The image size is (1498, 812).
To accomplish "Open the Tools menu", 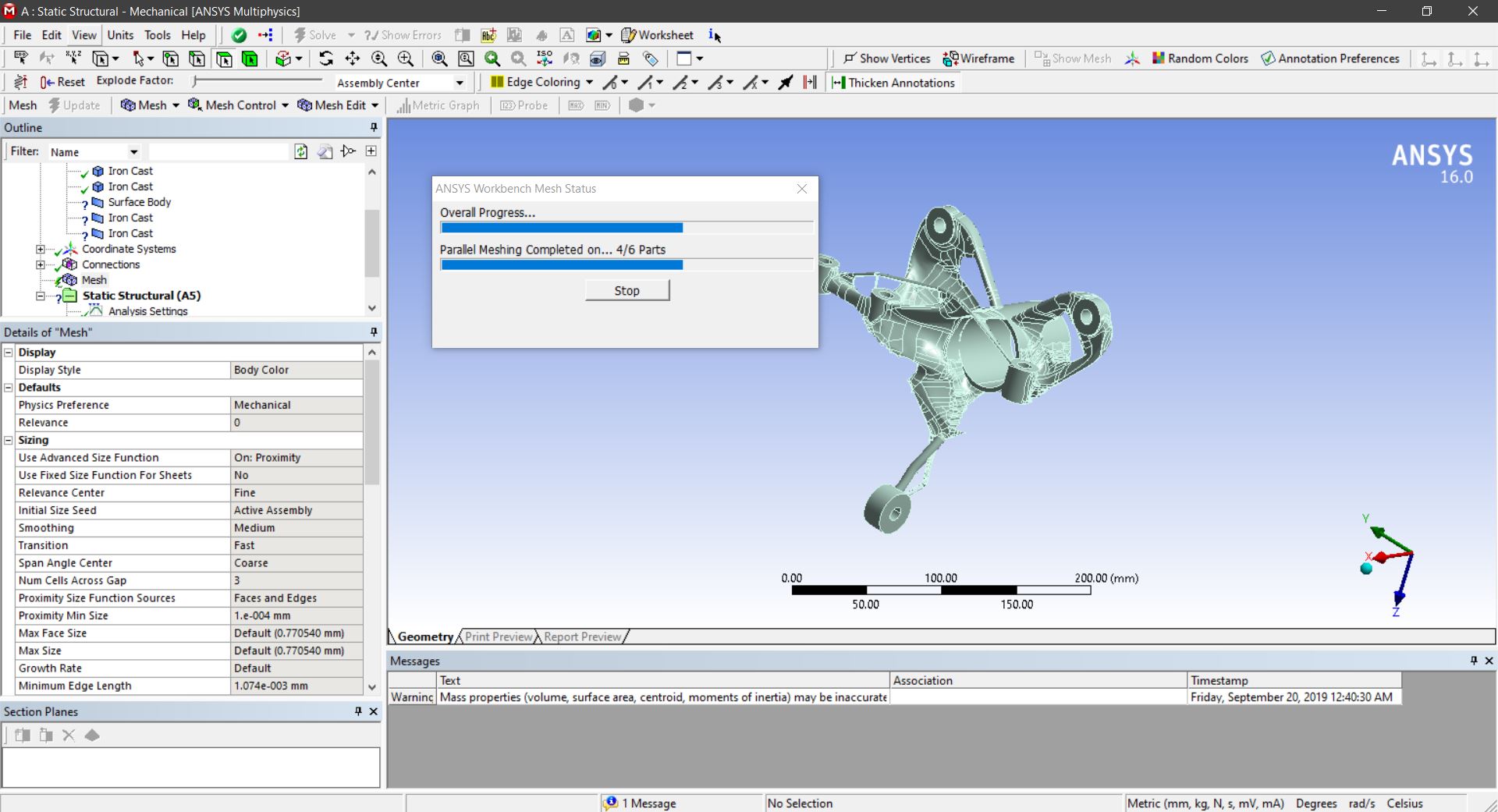I will point(157,35).
